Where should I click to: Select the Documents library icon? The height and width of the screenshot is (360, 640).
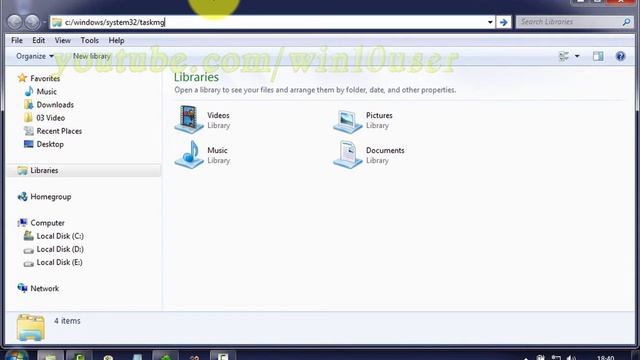coord(347,154)
